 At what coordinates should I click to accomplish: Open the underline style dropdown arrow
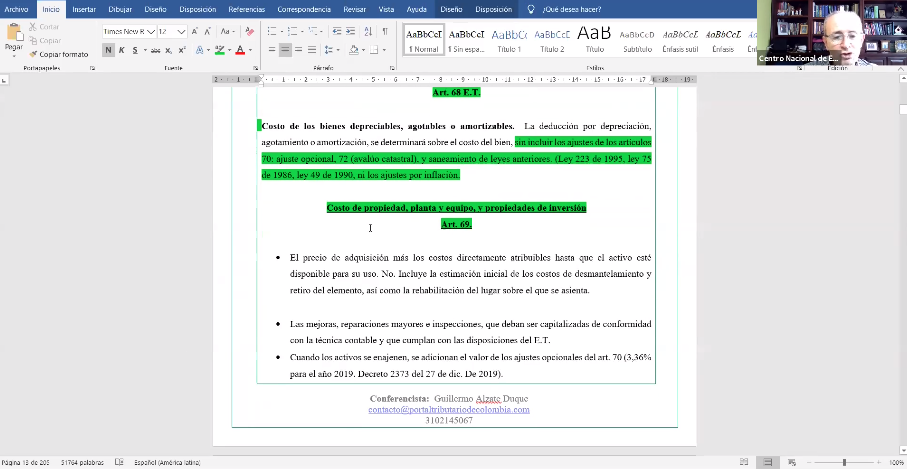click(145, 50)
